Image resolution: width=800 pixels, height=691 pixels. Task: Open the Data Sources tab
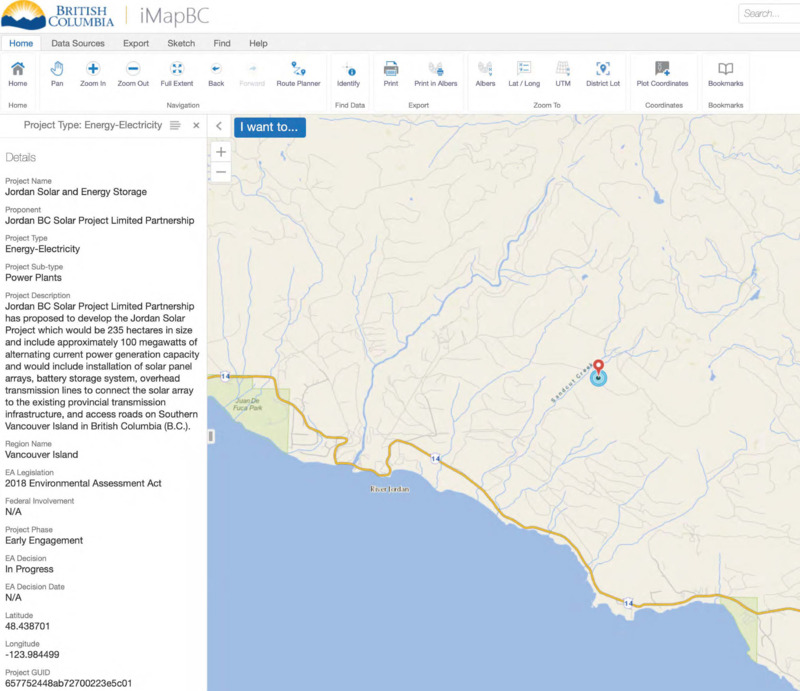[78, 43]
